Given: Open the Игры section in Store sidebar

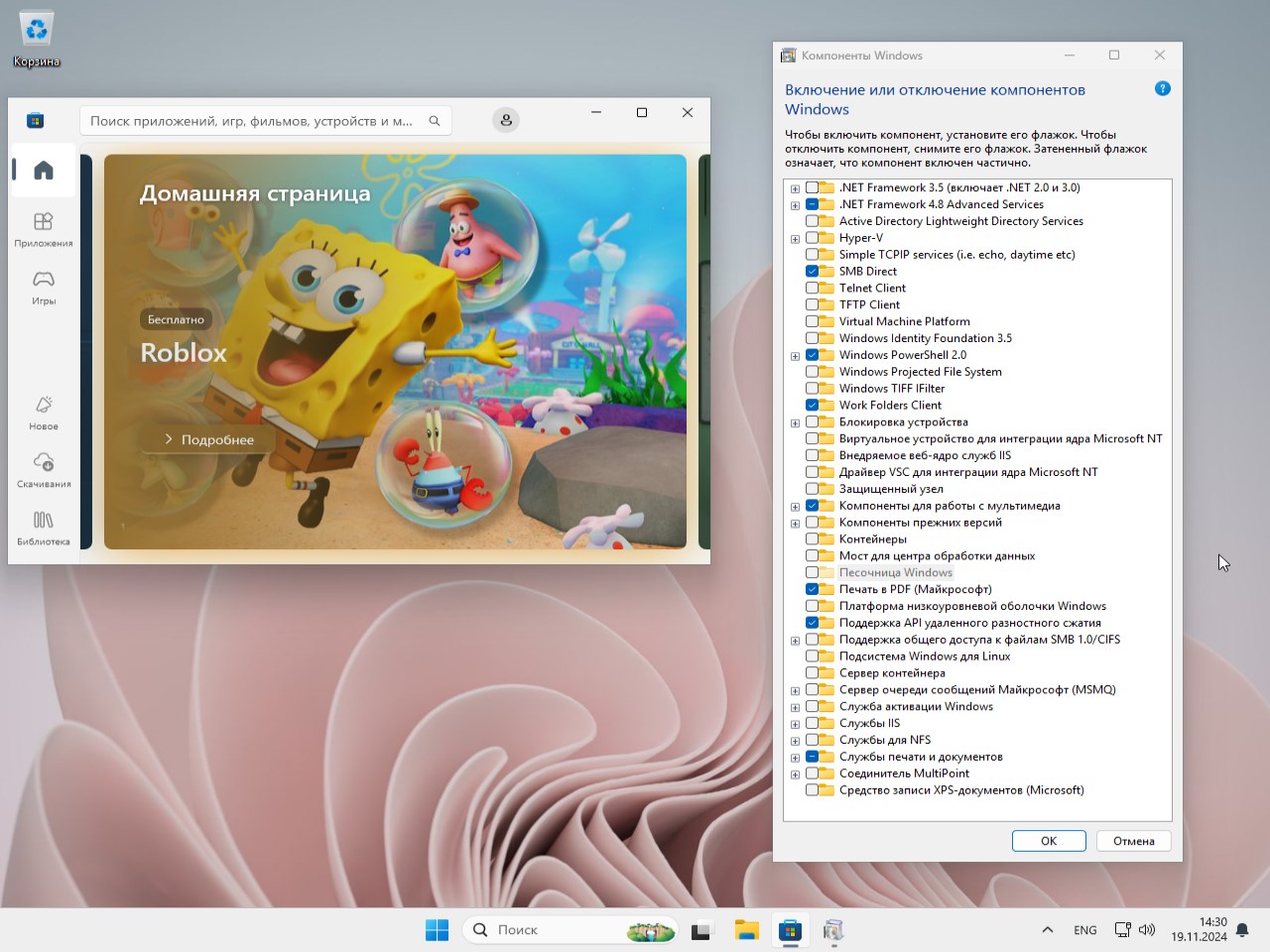Looking at the screenshot, I should (44, 287).
